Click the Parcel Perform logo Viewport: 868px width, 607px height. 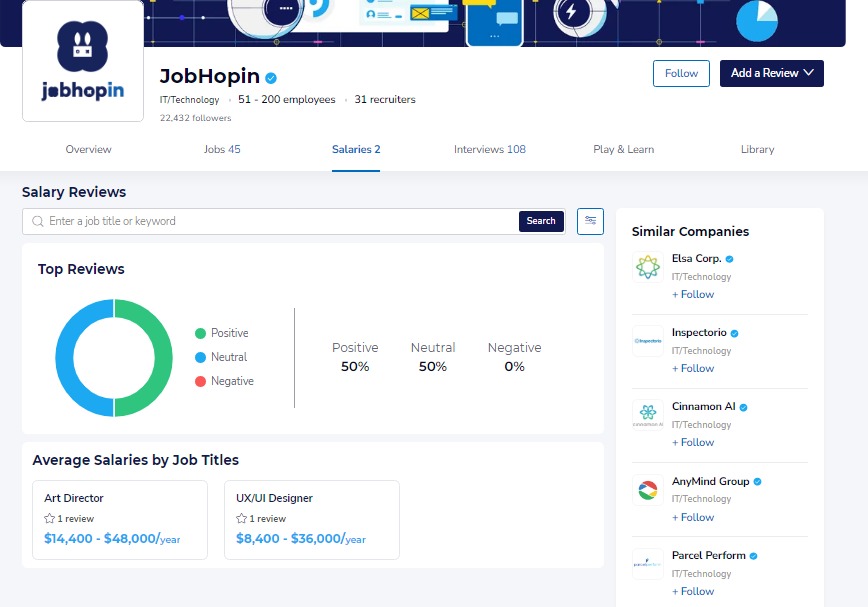click(648, 564)
